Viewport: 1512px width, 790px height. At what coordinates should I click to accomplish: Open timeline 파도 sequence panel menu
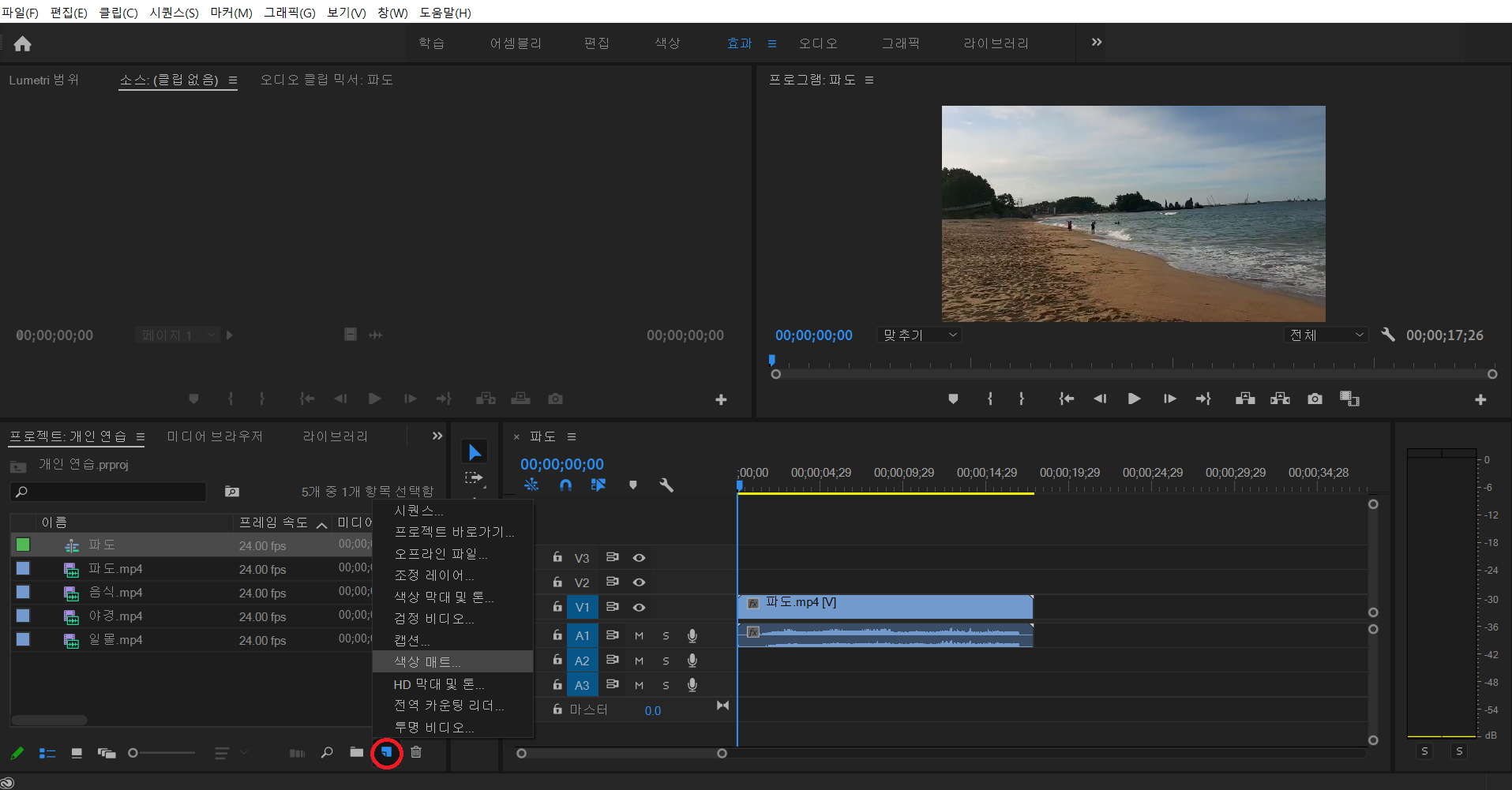click(x=572, y=437)
